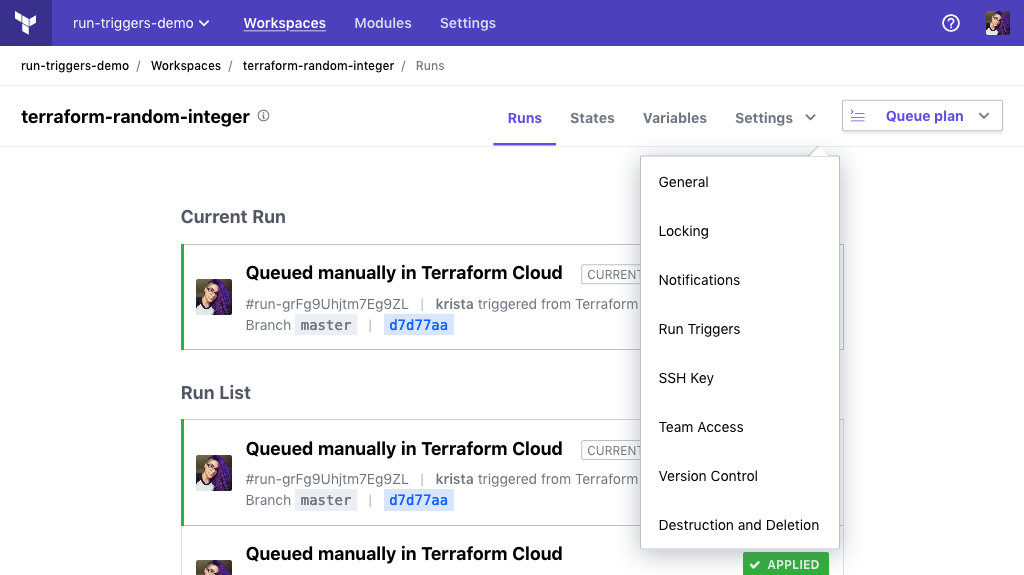Switch to the States tab
The height and width of the screenshot is (575, 1024).
[x=592, y=118]
